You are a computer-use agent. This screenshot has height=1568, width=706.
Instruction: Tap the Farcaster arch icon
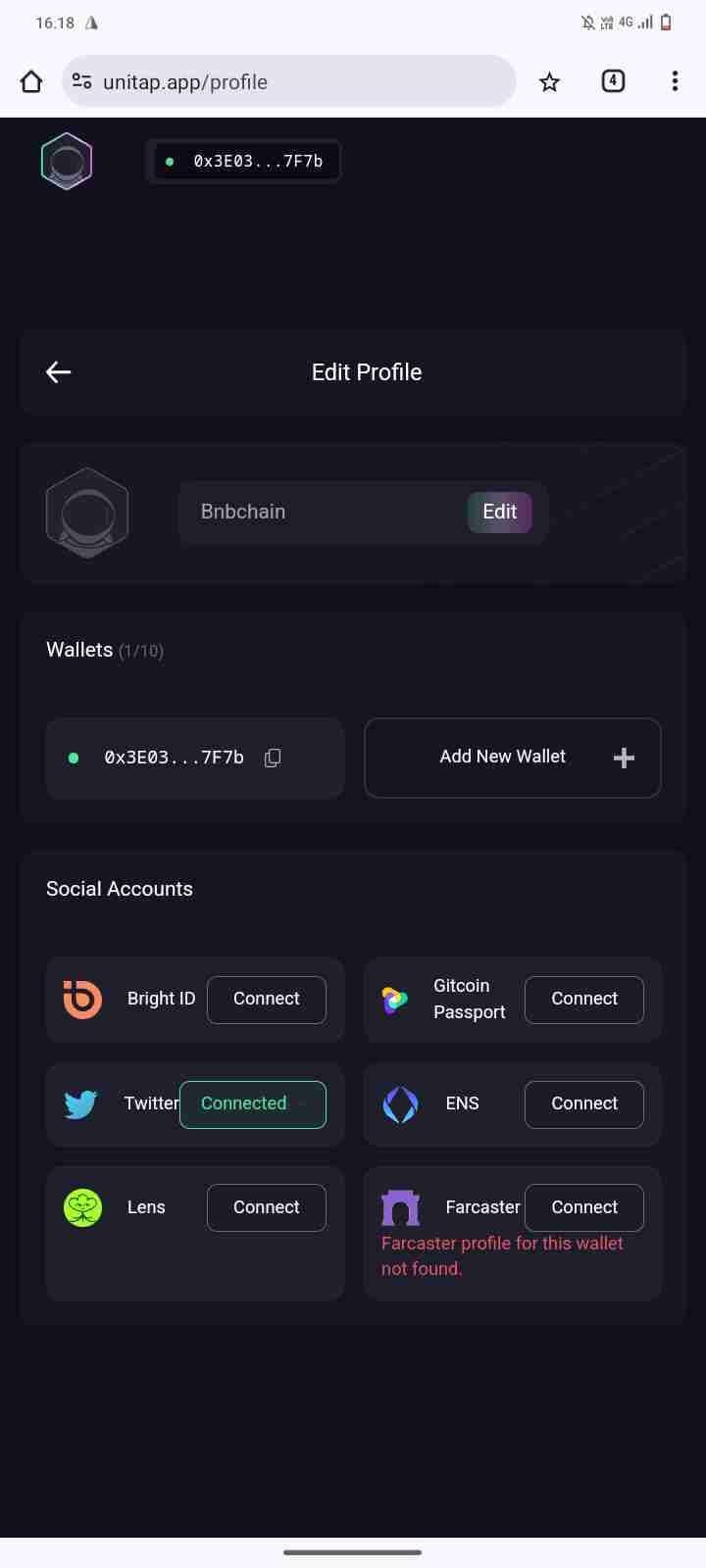click(400, 1208)
